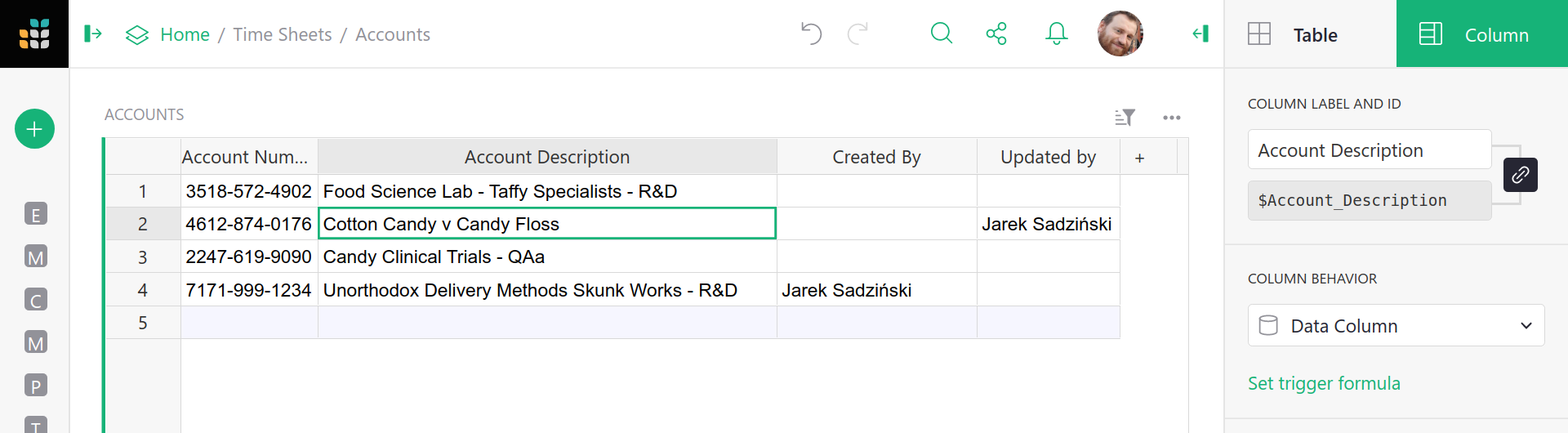The image size is (1568, 433).
Task: Collapse the right creator panel
Action: 1200,33
